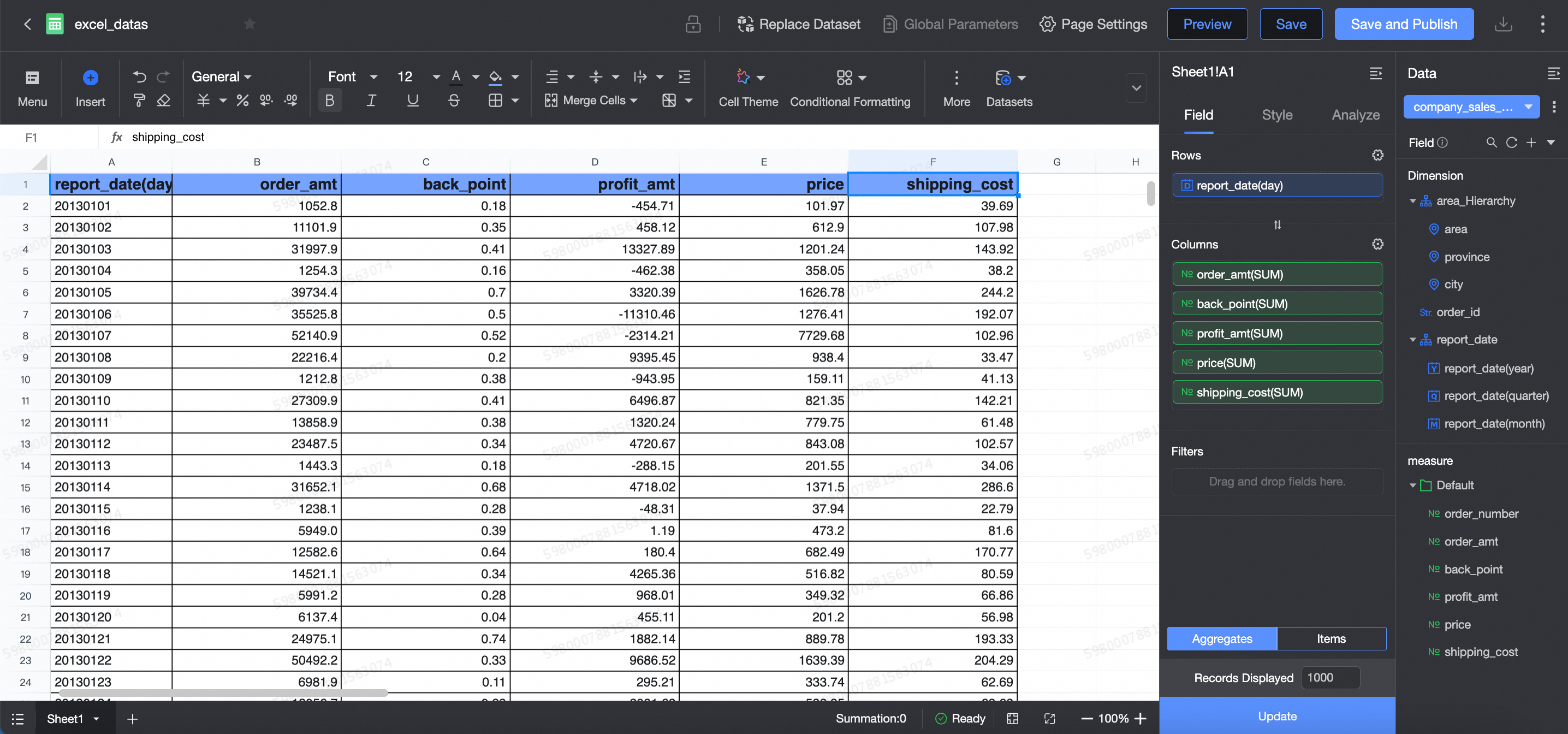The width and height of the screenshot is (1568, 734).
Task: Open Conditional Formatting
Action: [850, 88]
